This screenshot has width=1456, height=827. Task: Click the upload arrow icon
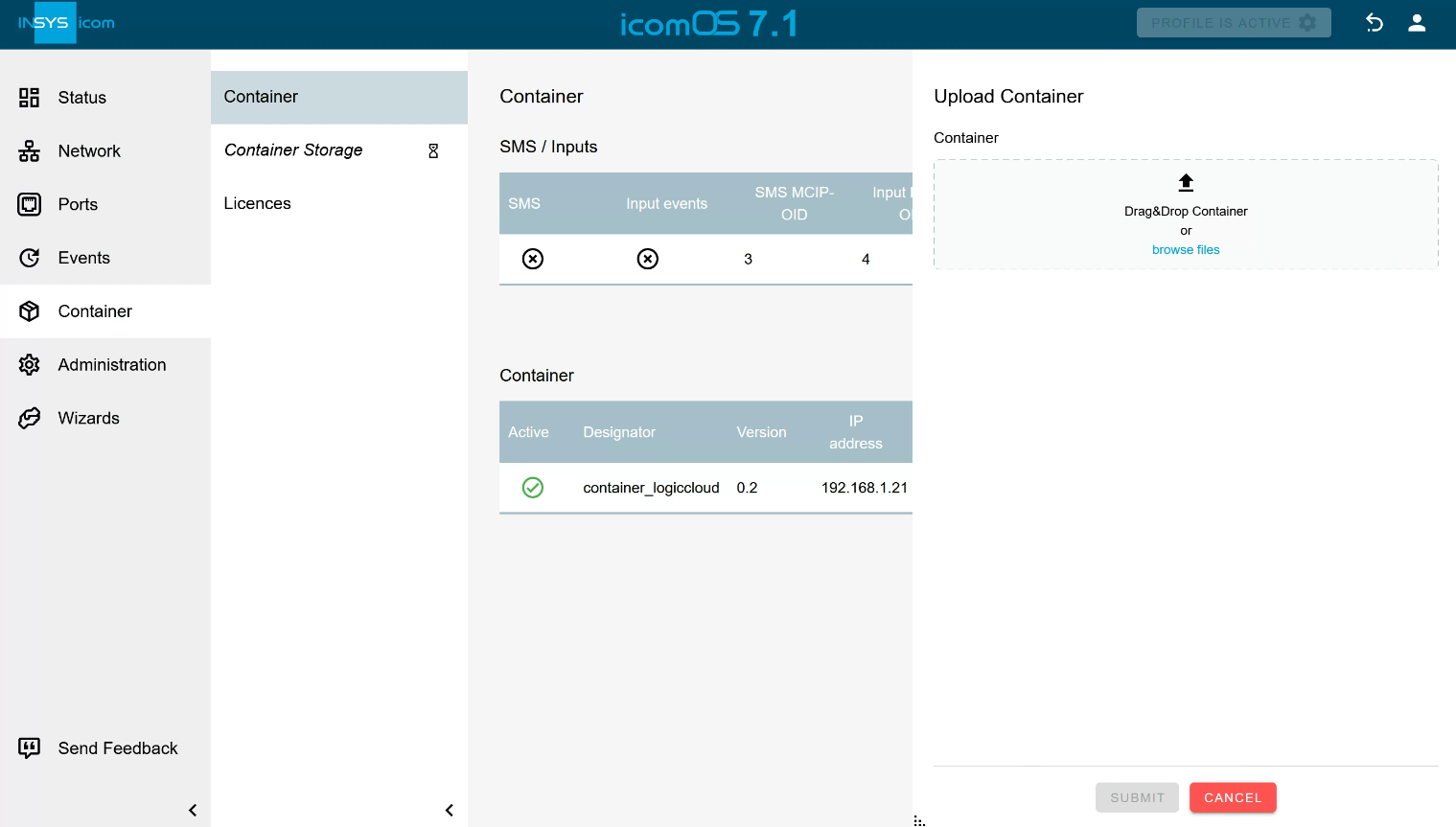pos(1186,182)
